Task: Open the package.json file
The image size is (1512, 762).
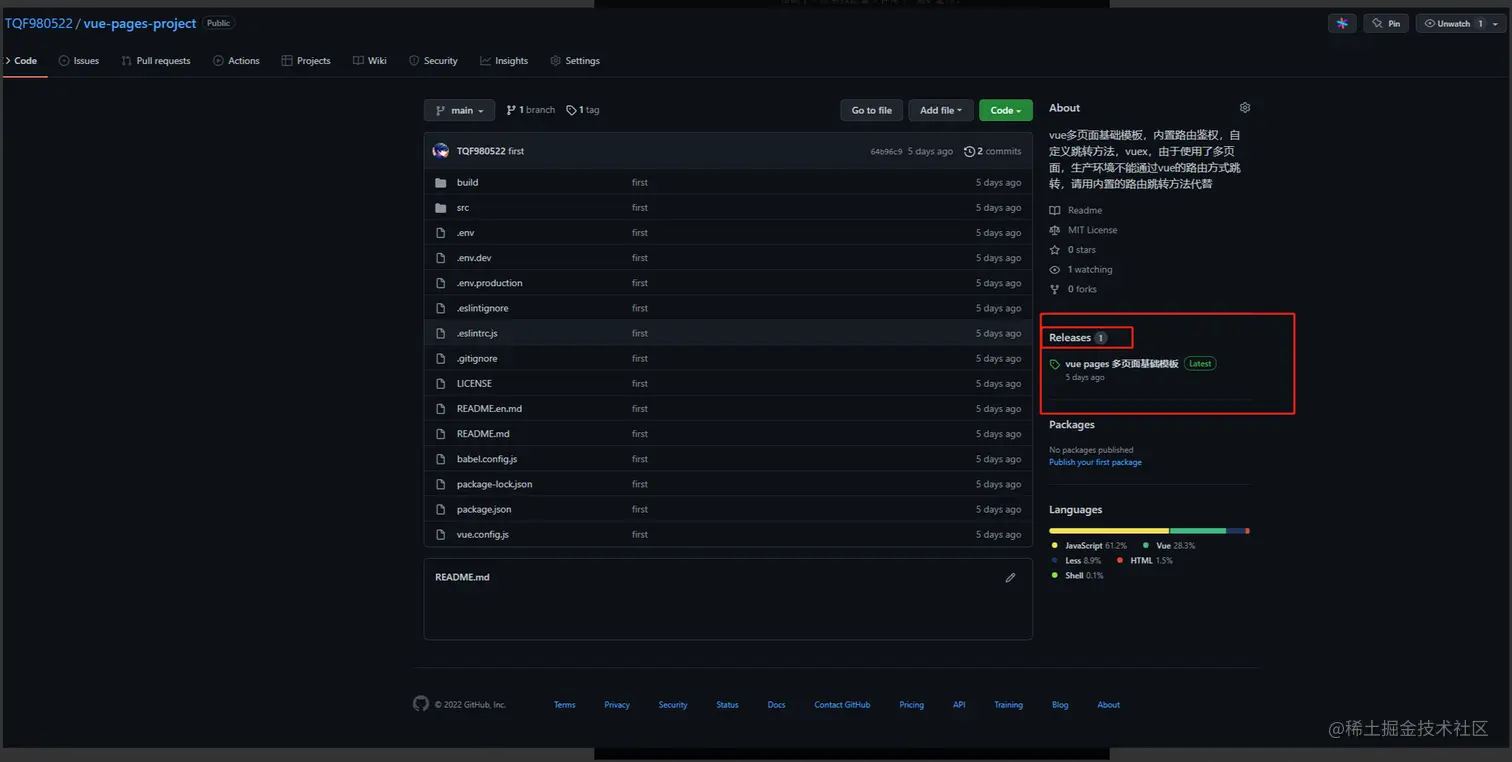Action: 484,509
